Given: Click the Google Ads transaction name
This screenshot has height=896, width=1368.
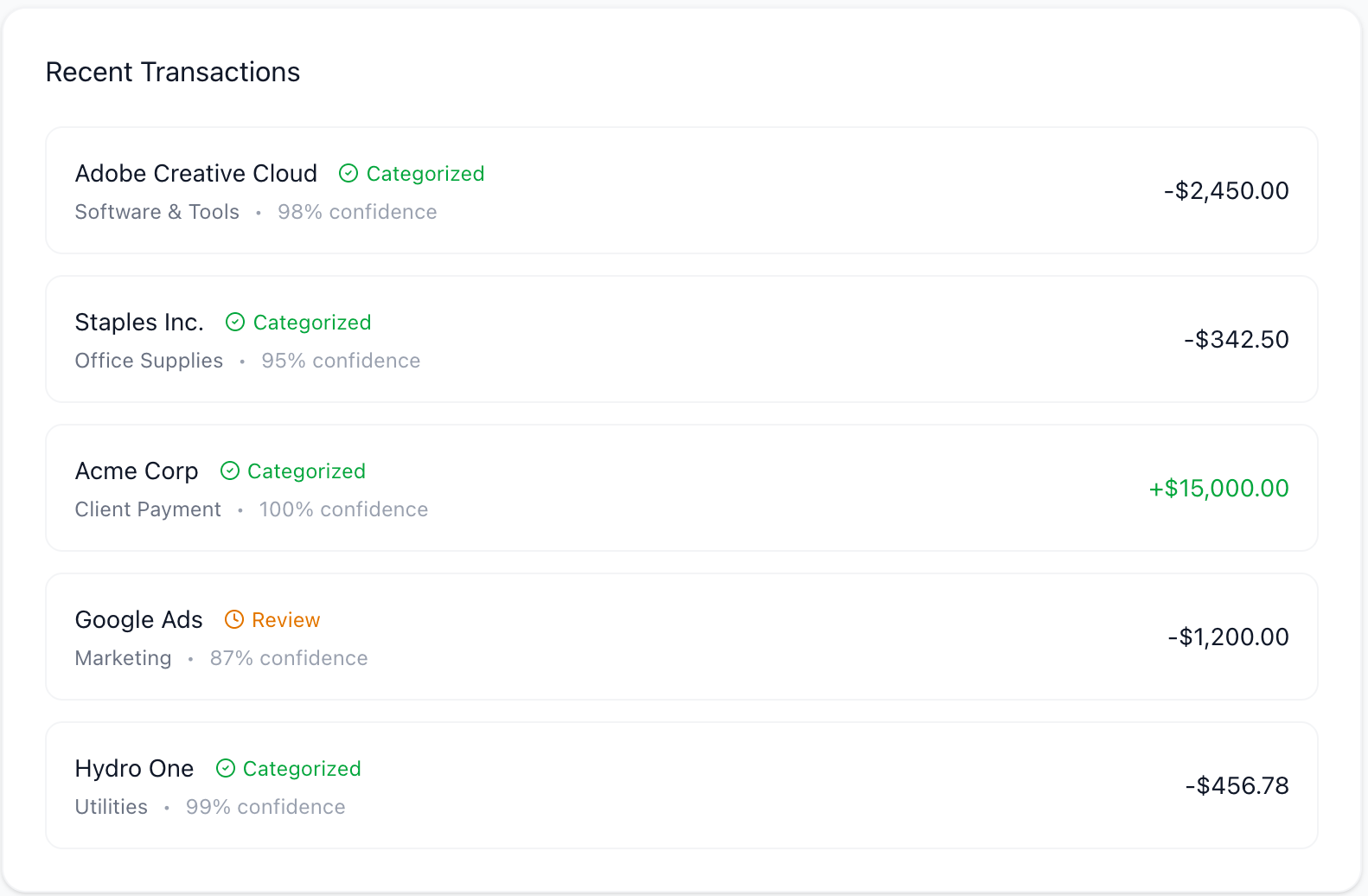Looking at the screenshot, I should click(139, 620).
